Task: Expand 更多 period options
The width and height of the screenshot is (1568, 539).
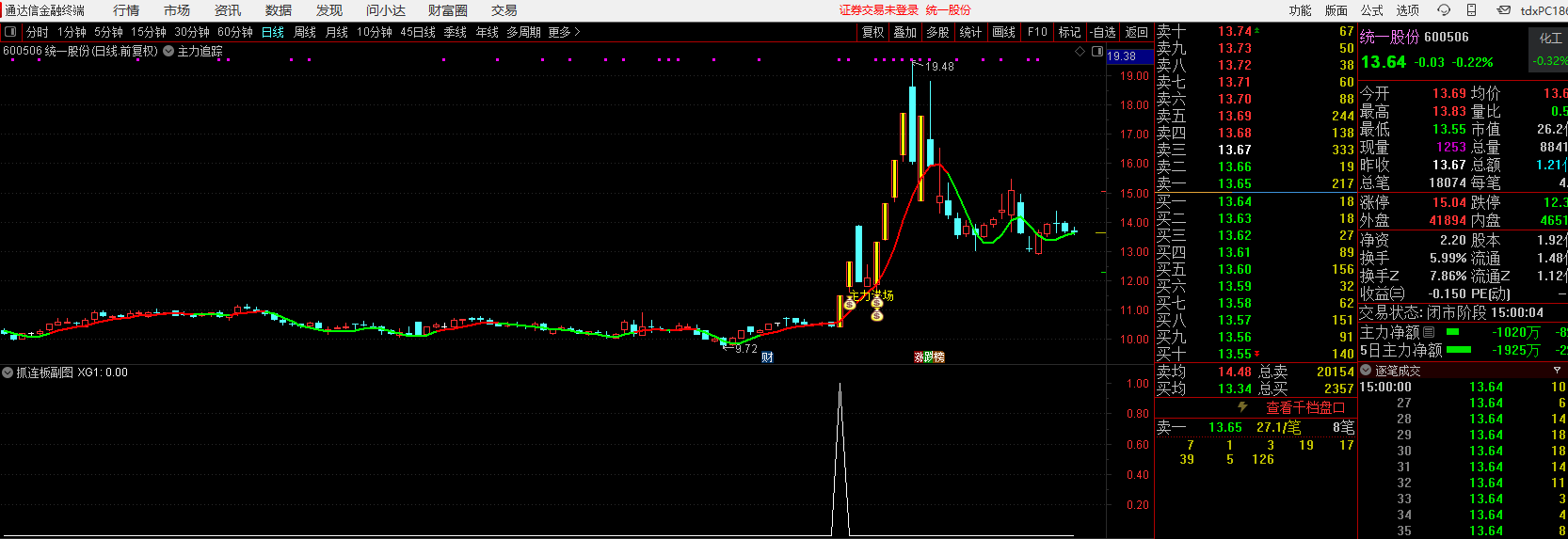Action: point(564,32)
